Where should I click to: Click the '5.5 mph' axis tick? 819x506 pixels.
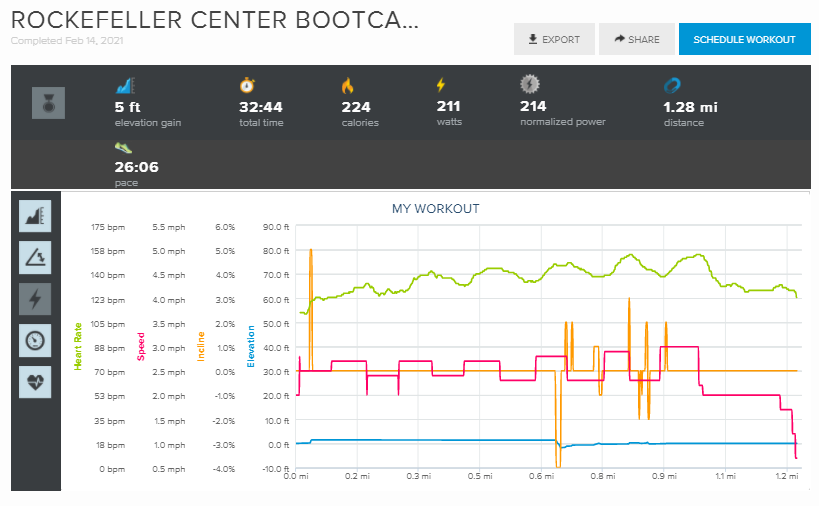click(169, 227)
